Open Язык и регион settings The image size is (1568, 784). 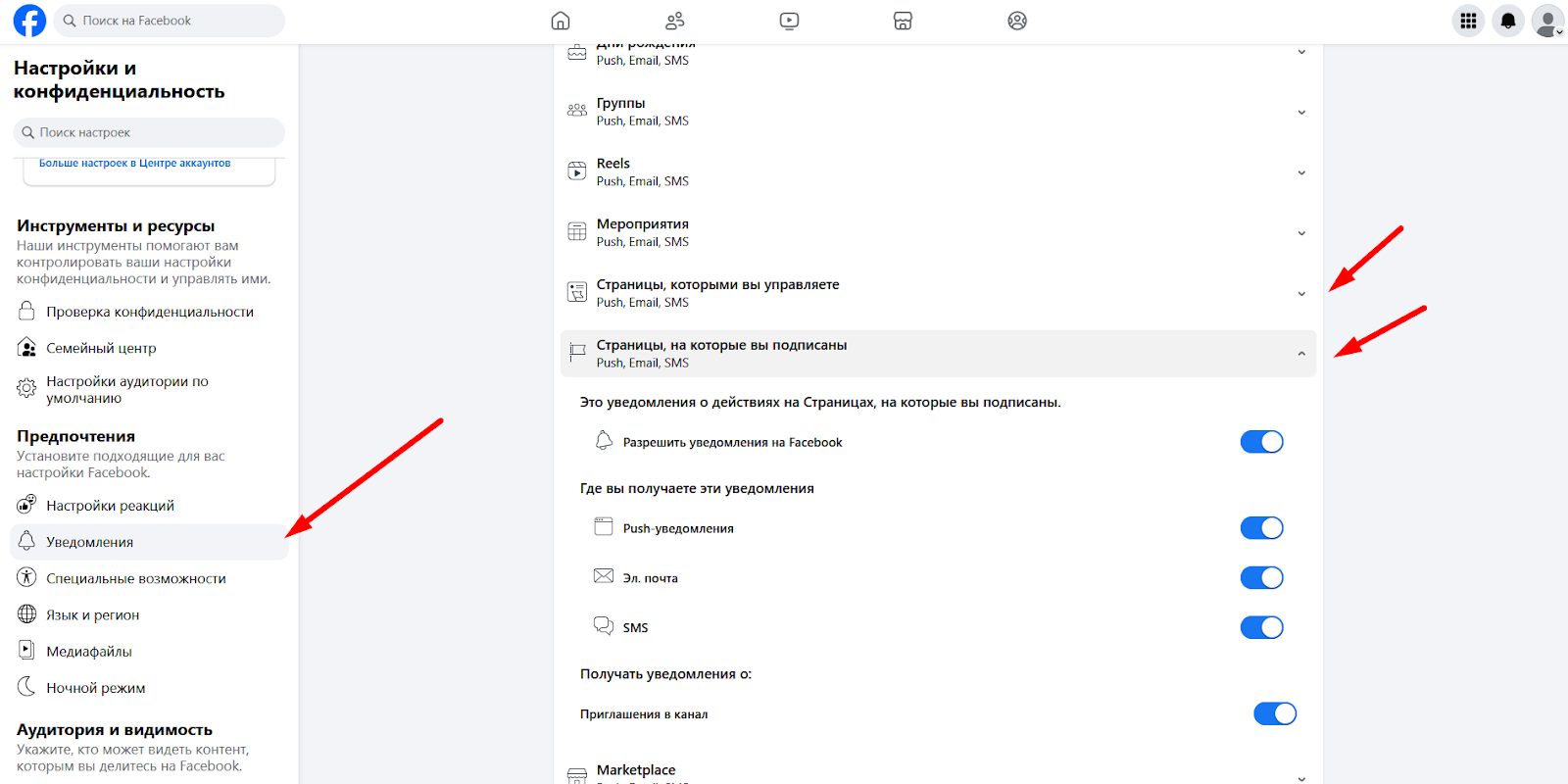(x=149, y=614)
